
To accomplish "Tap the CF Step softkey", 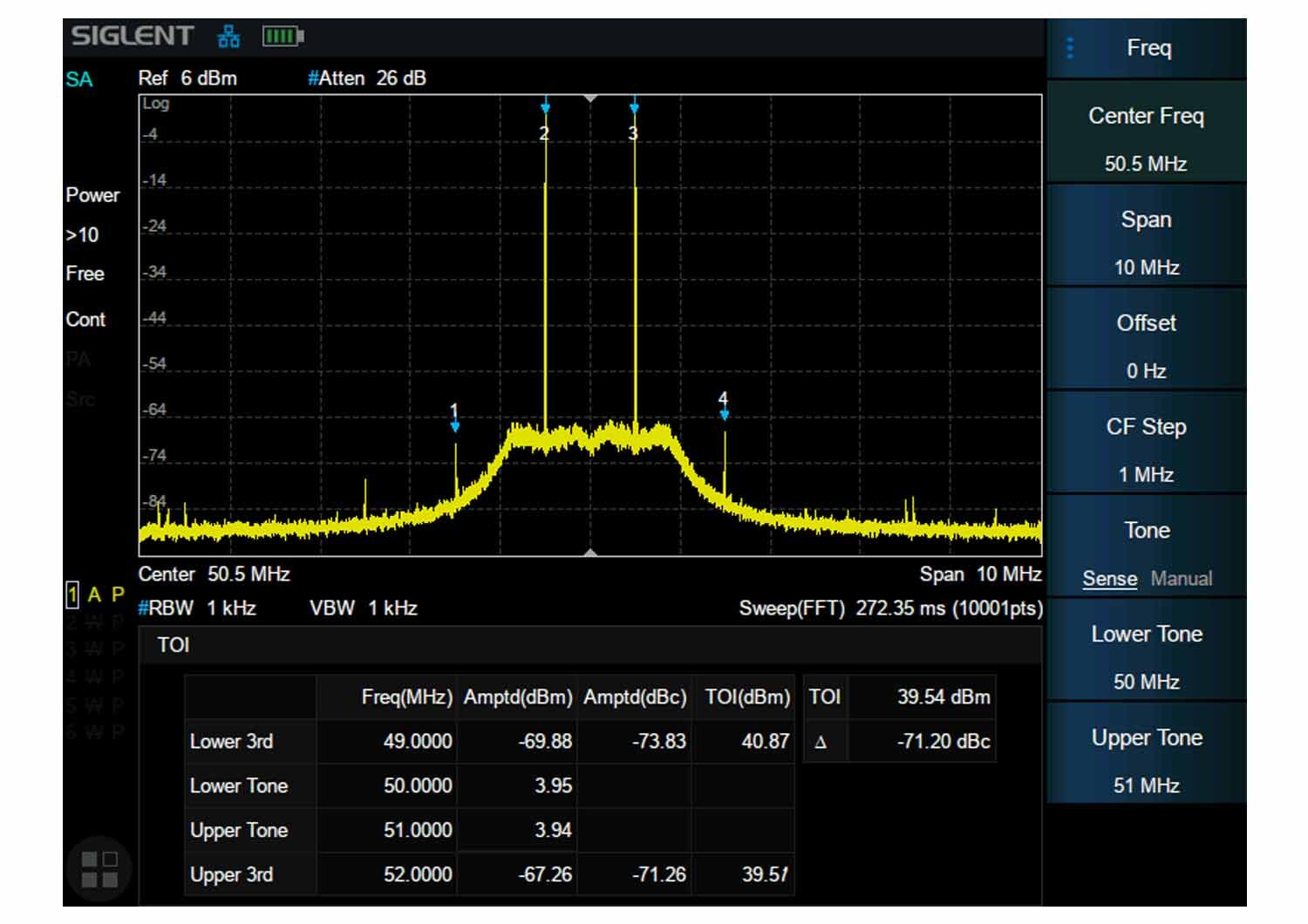I will click(1147, 444).
